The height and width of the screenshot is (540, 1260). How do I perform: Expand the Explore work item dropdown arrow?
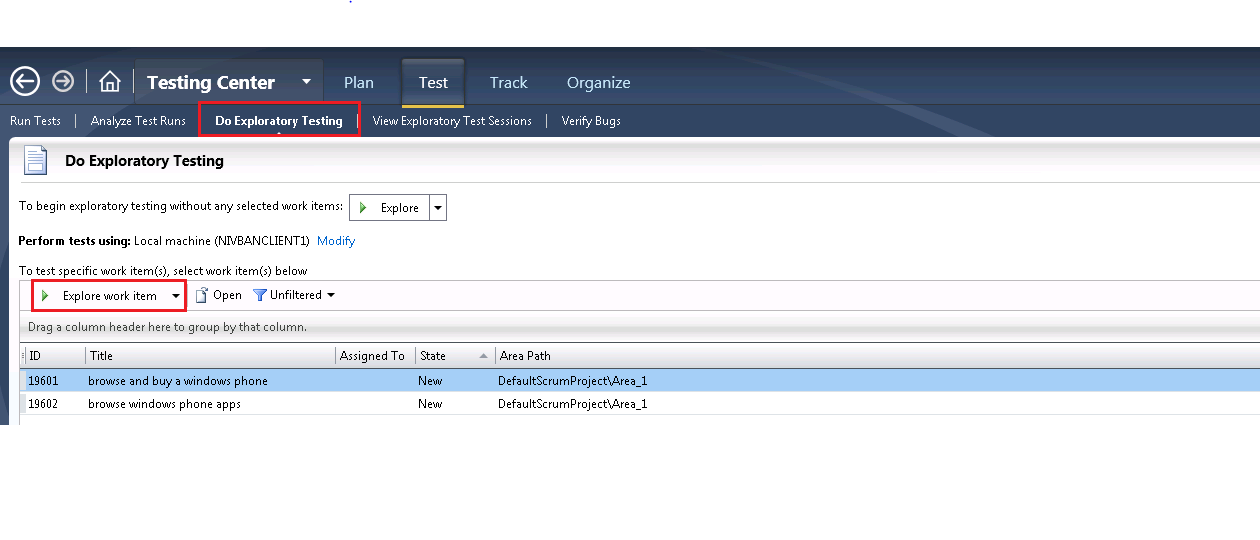click(176, 296)
